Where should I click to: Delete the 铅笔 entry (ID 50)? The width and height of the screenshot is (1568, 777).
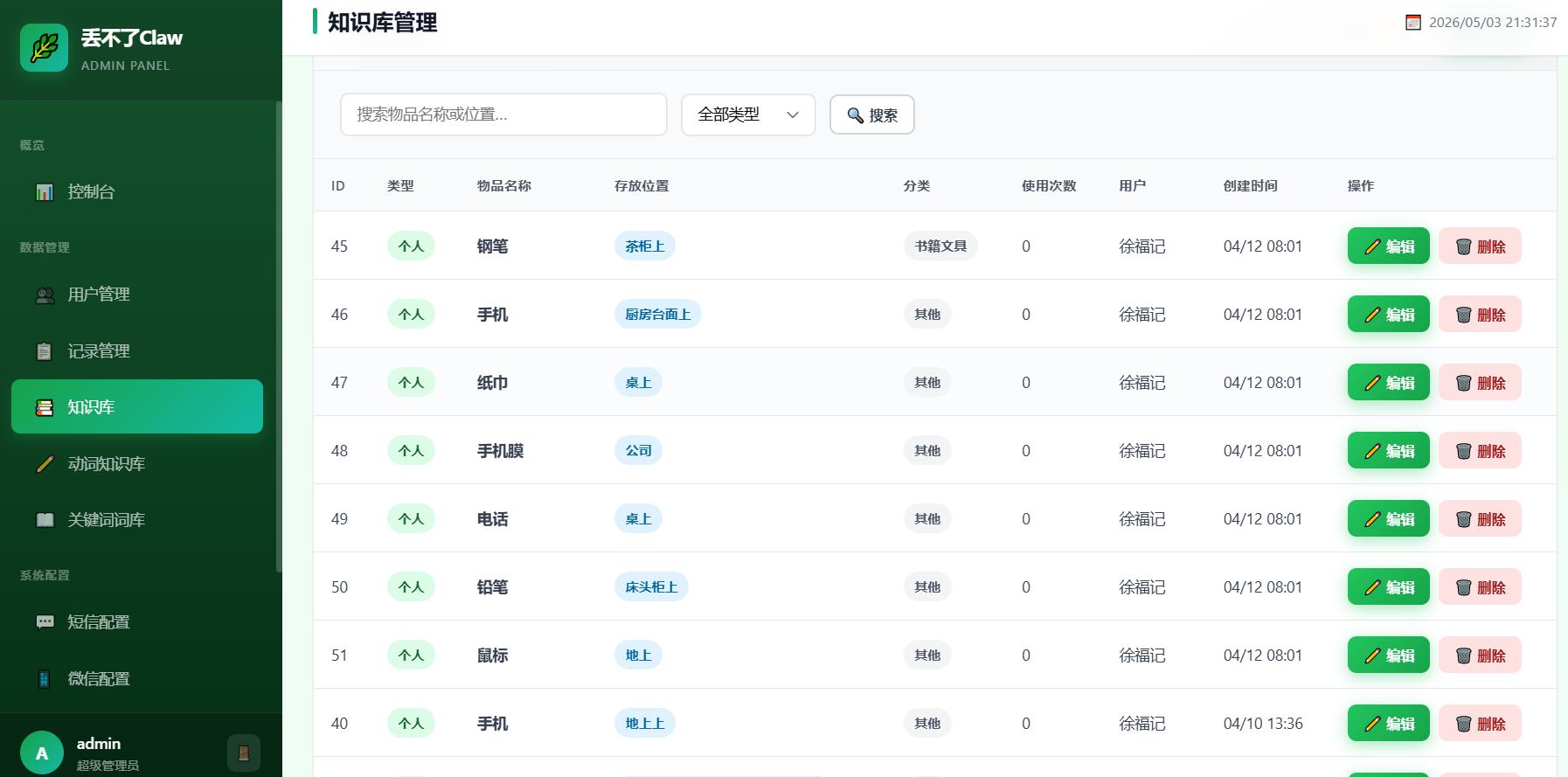pos(1480,586)
